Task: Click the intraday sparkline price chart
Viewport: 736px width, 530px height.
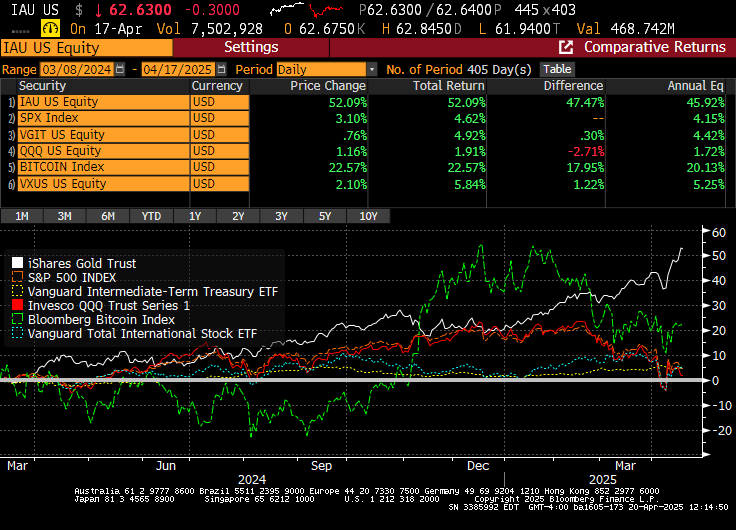Action: tap(307, 9)
